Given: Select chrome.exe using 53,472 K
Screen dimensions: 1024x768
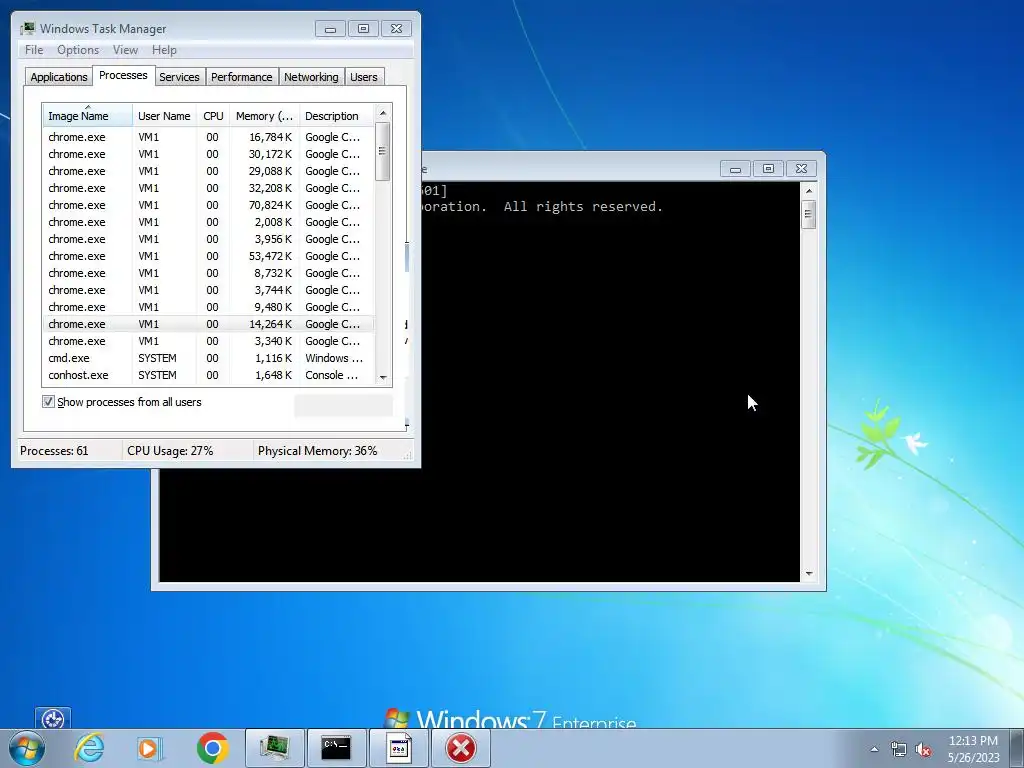Looking at the screenshot, I should [208, 256].
